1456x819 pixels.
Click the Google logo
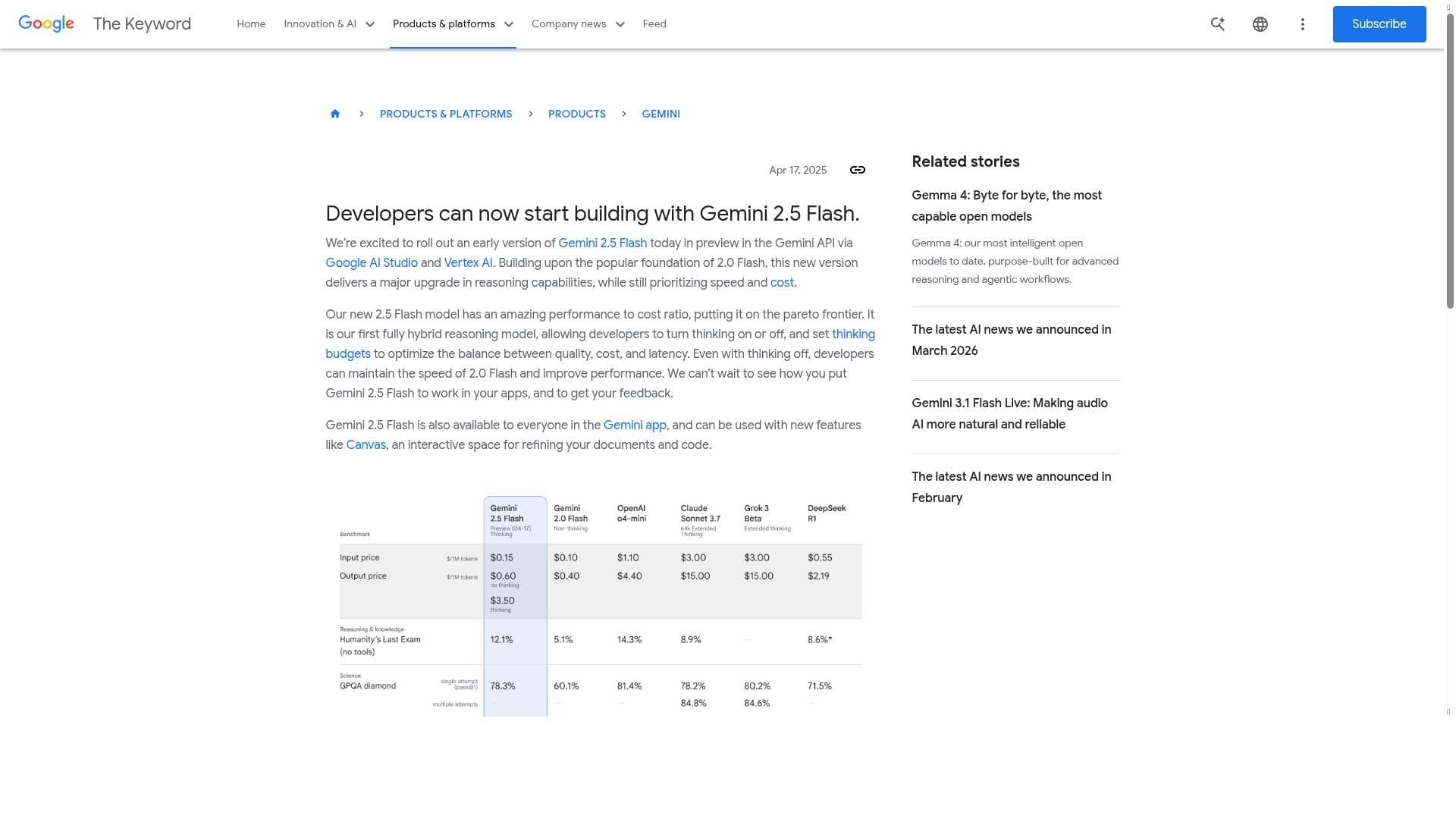point(46,24)
